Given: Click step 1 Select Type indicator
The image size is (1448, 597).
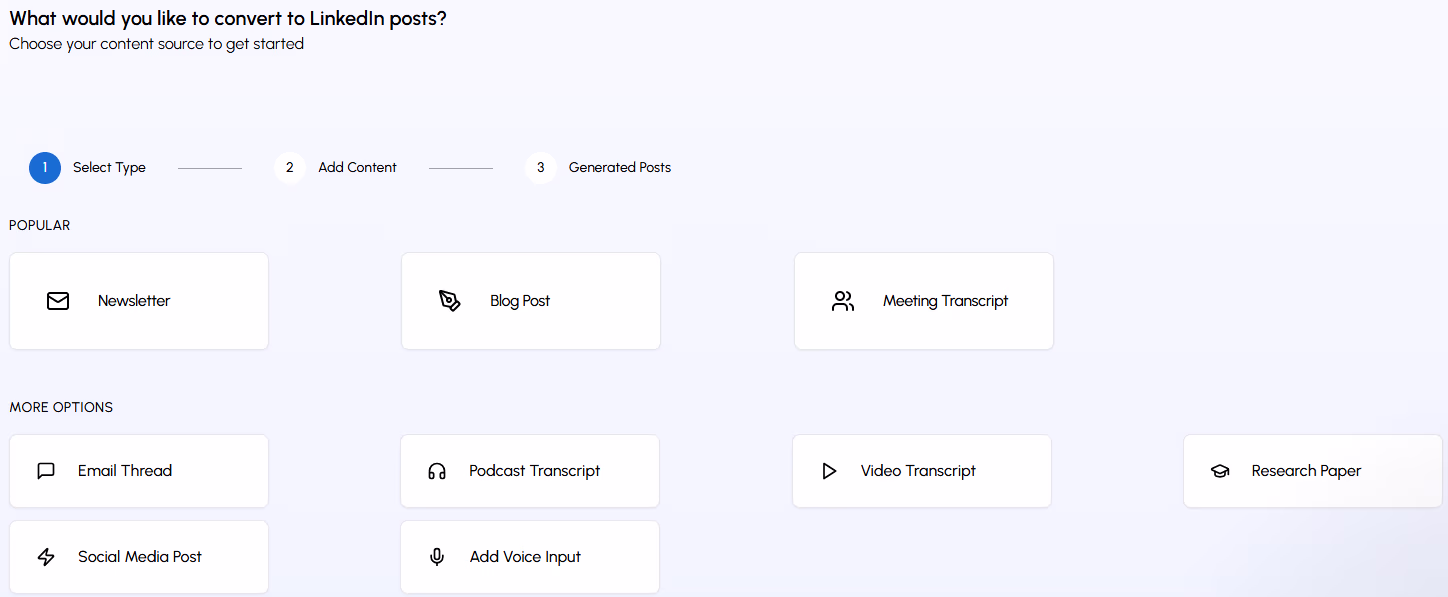Looking at the screenshot, I should coord(44,167).
